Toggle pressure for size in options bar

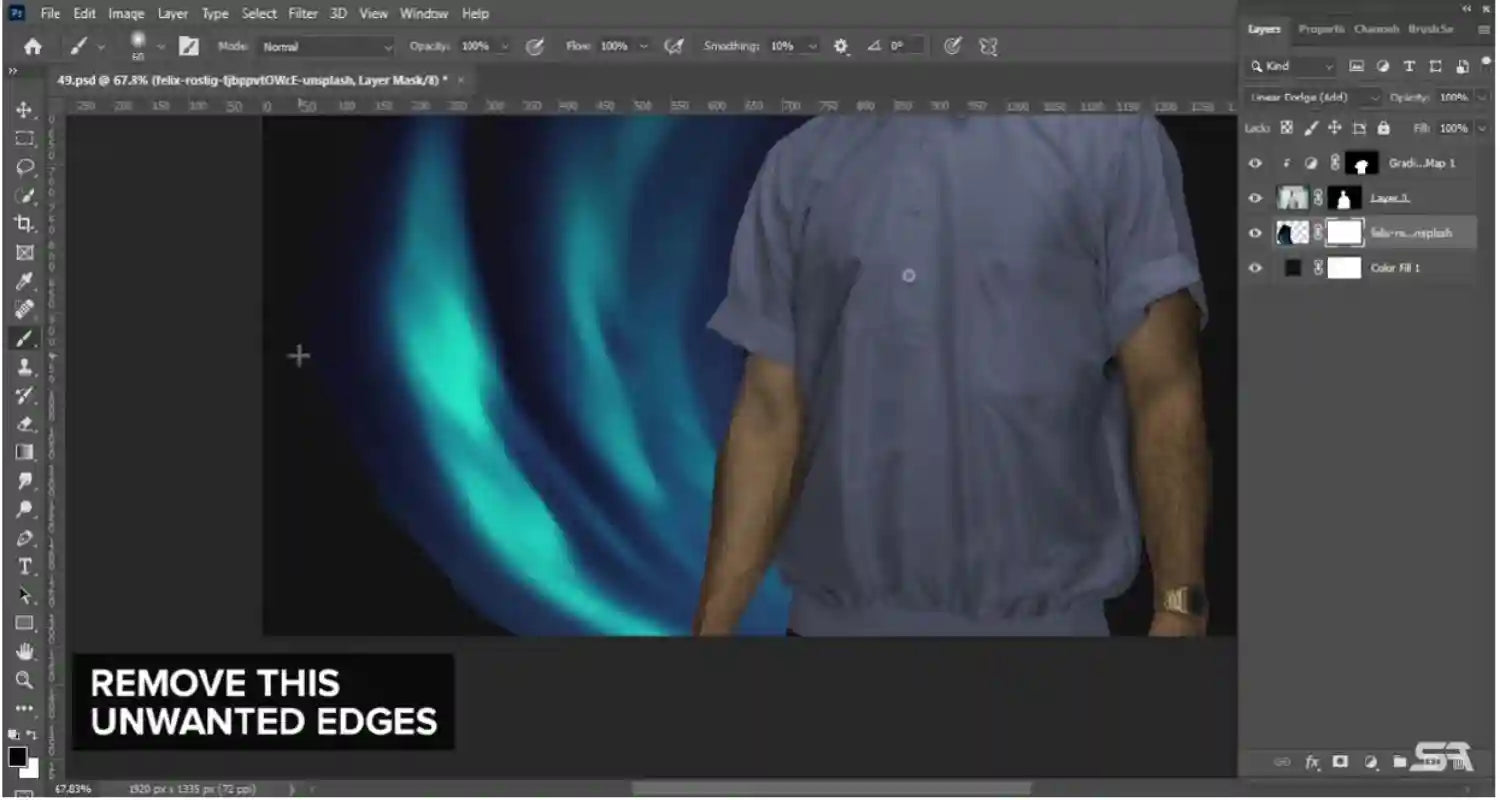click(953, 46)
